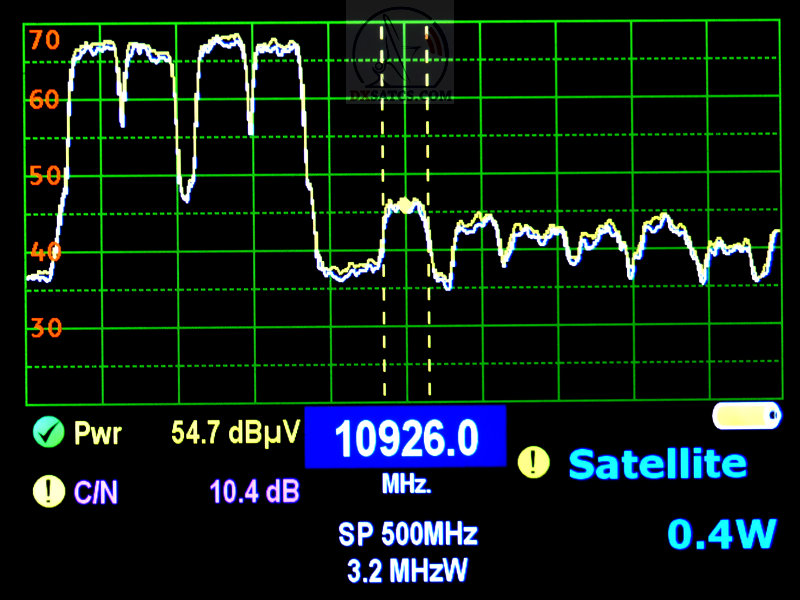Click the green checkmark icon beside Pwr
The image size is (800, 600).
click(x=46, y=433)
